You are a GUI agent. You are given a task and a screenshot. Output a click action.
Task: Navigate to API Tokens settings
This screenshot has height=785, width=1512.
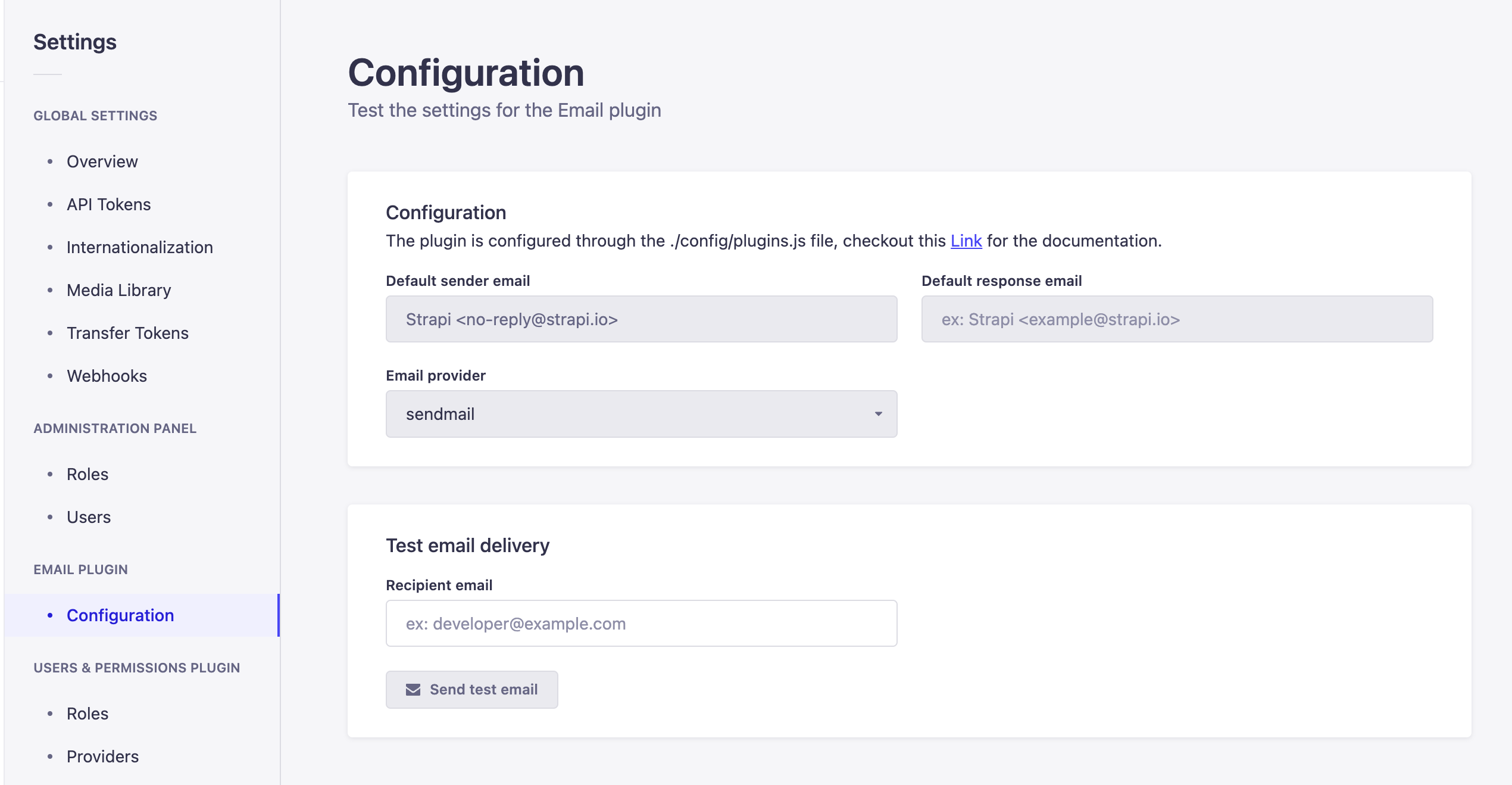[x=108, y=204]
